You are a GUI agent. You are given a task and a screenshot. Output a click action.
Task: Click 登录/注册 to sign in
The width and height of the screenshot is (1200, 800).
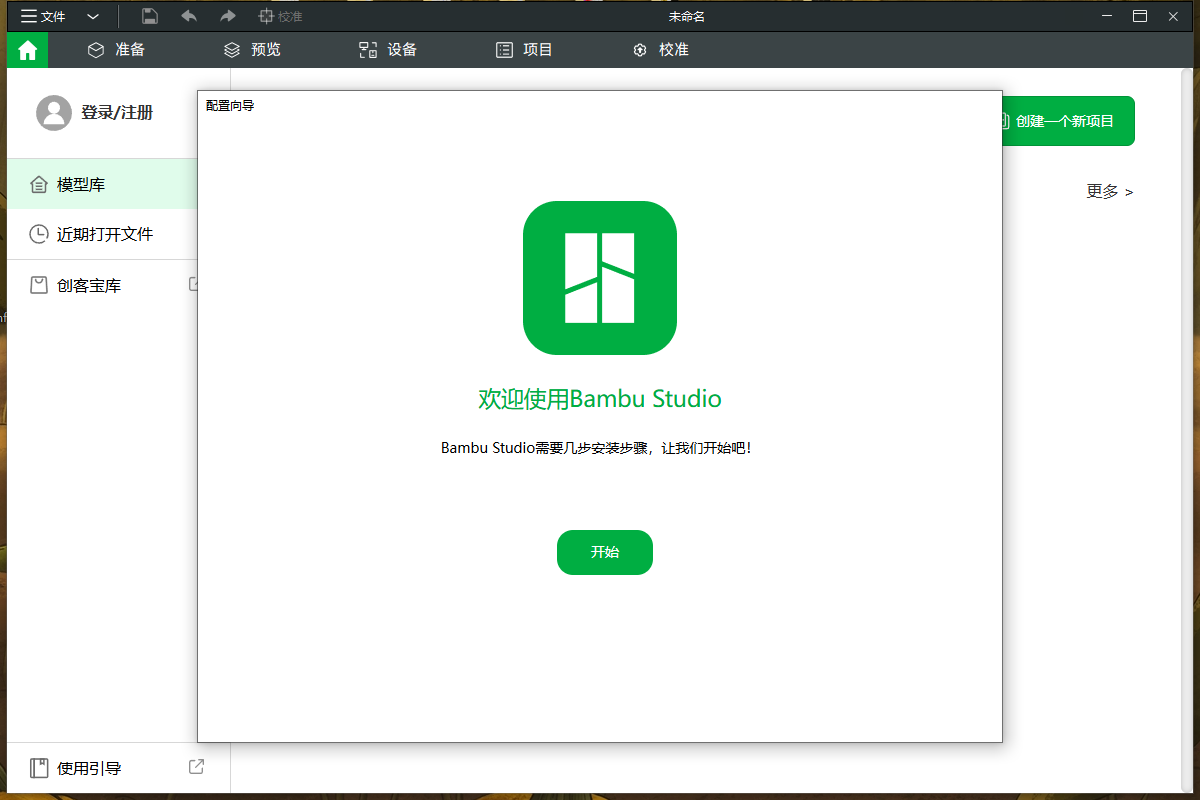(117, 113)
